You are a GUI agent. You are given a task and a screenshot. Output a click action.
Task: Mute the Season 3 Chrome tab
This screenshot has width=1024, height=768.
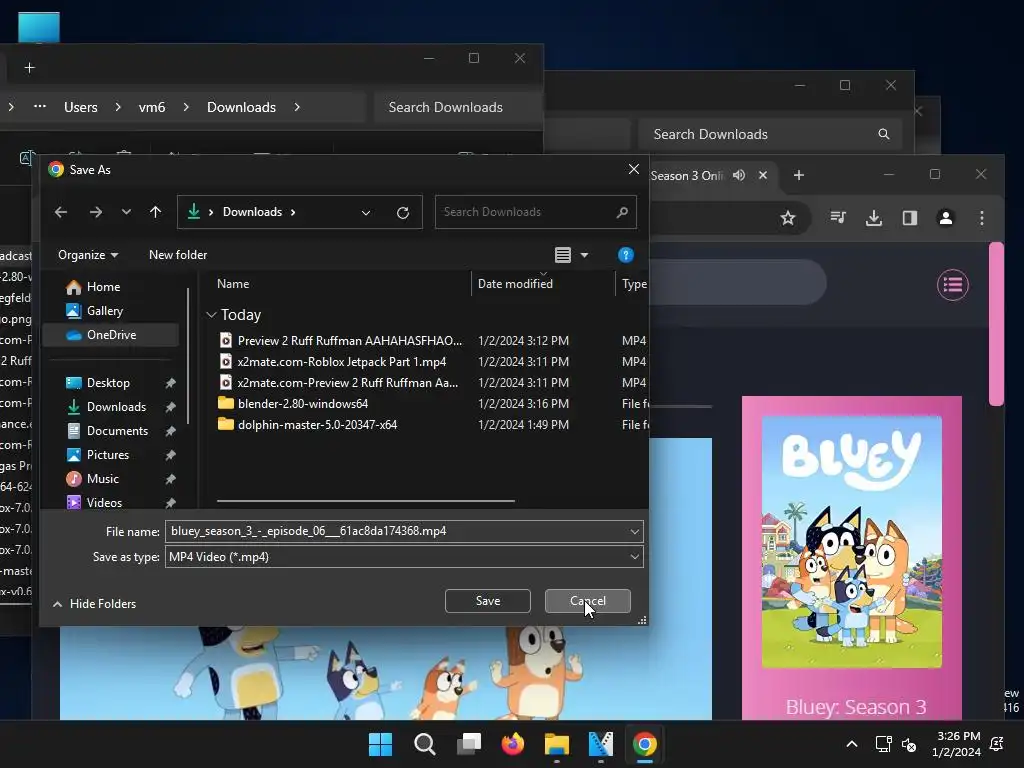pos(739,175)
